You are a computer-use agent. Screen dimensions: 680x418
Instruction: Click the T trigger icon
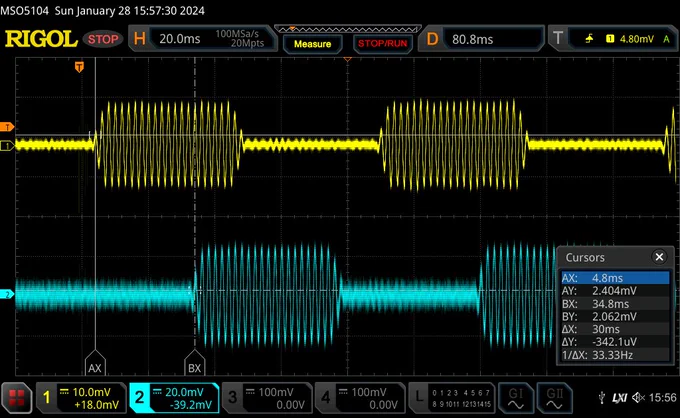[558, 39]
